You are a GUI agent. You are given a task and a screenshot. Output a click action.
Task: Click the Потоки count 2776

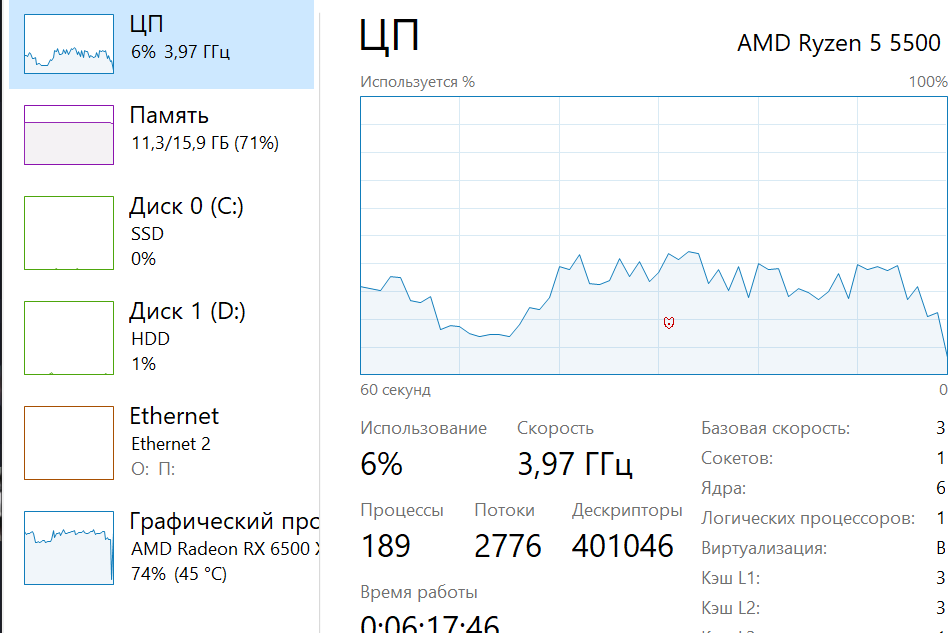click(508, 546)
